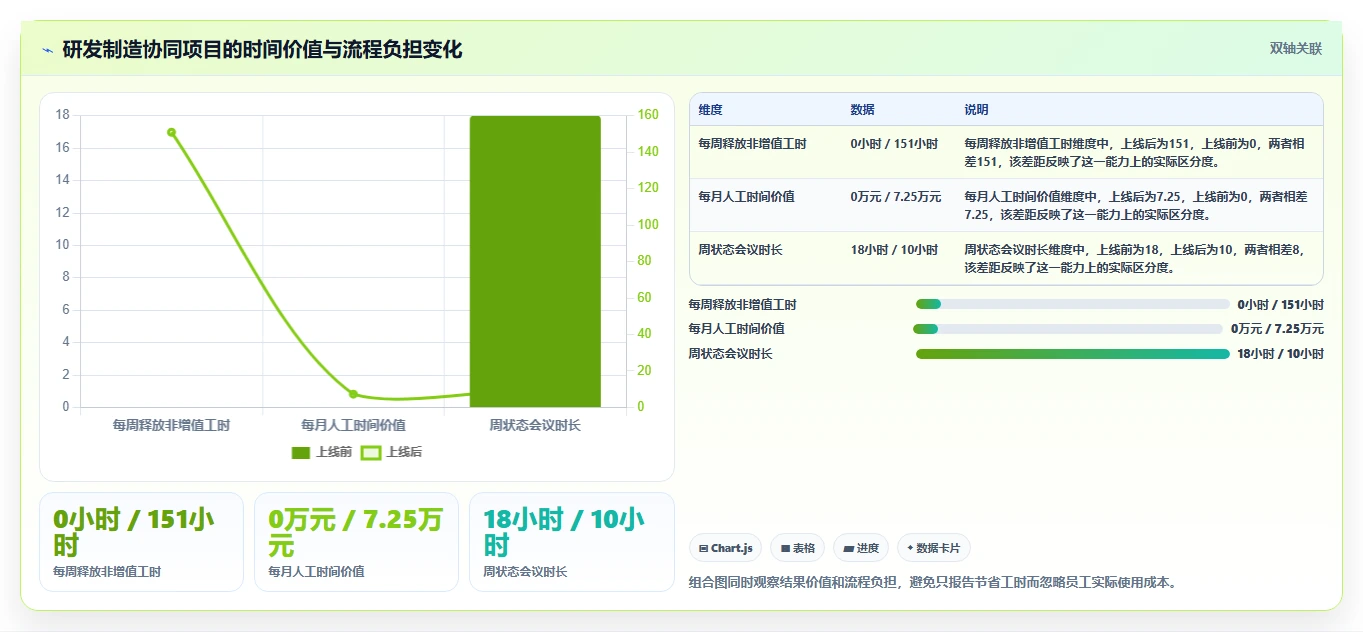Click the 双轴关联 label in the header
The width and height of the screenshot is (1363, 632).
click(x=1296, y=48)
